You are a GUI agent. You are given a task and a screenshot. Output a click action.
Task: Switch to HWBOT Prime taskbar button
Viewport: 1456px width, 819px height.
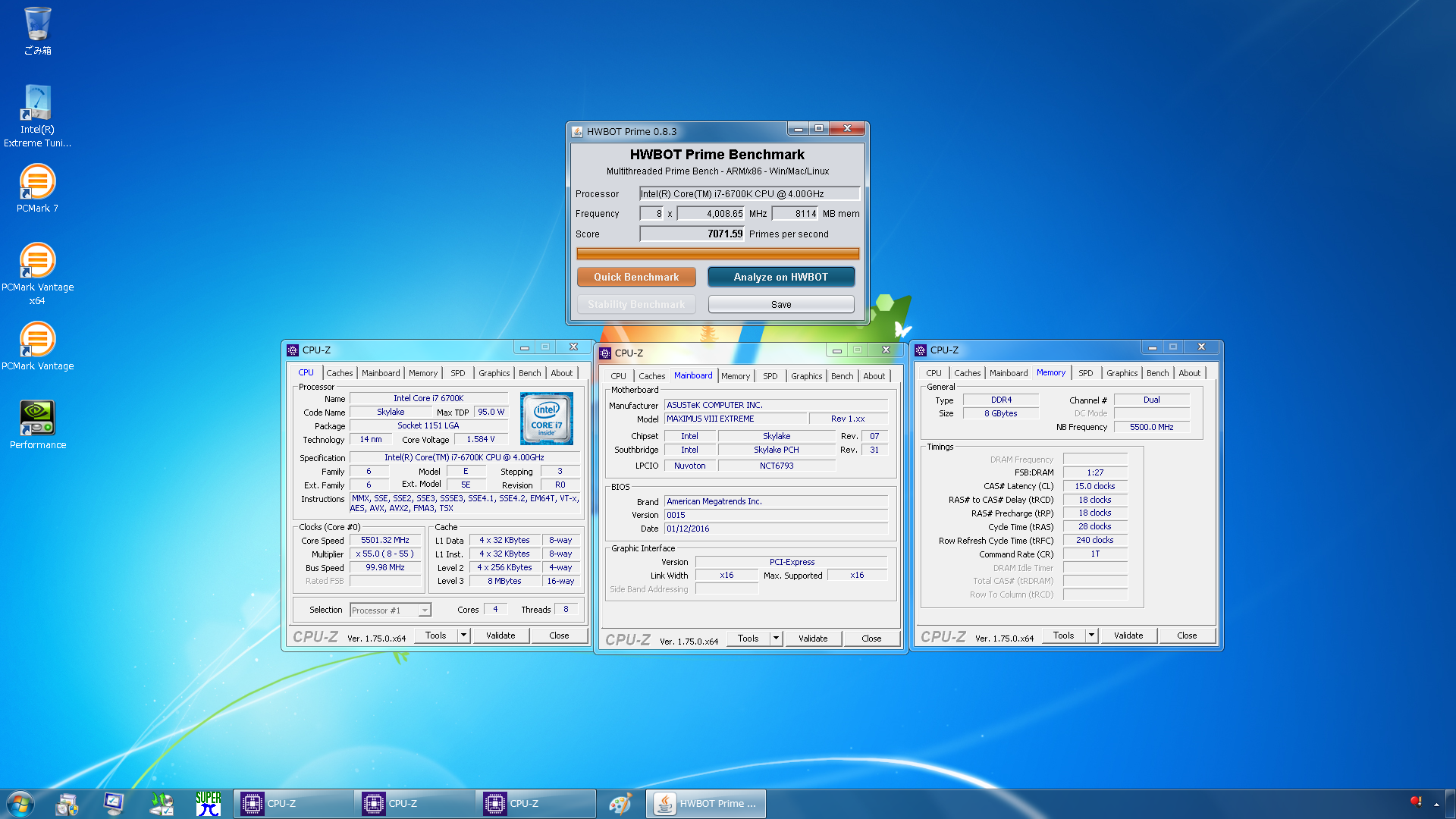(706, 804)
